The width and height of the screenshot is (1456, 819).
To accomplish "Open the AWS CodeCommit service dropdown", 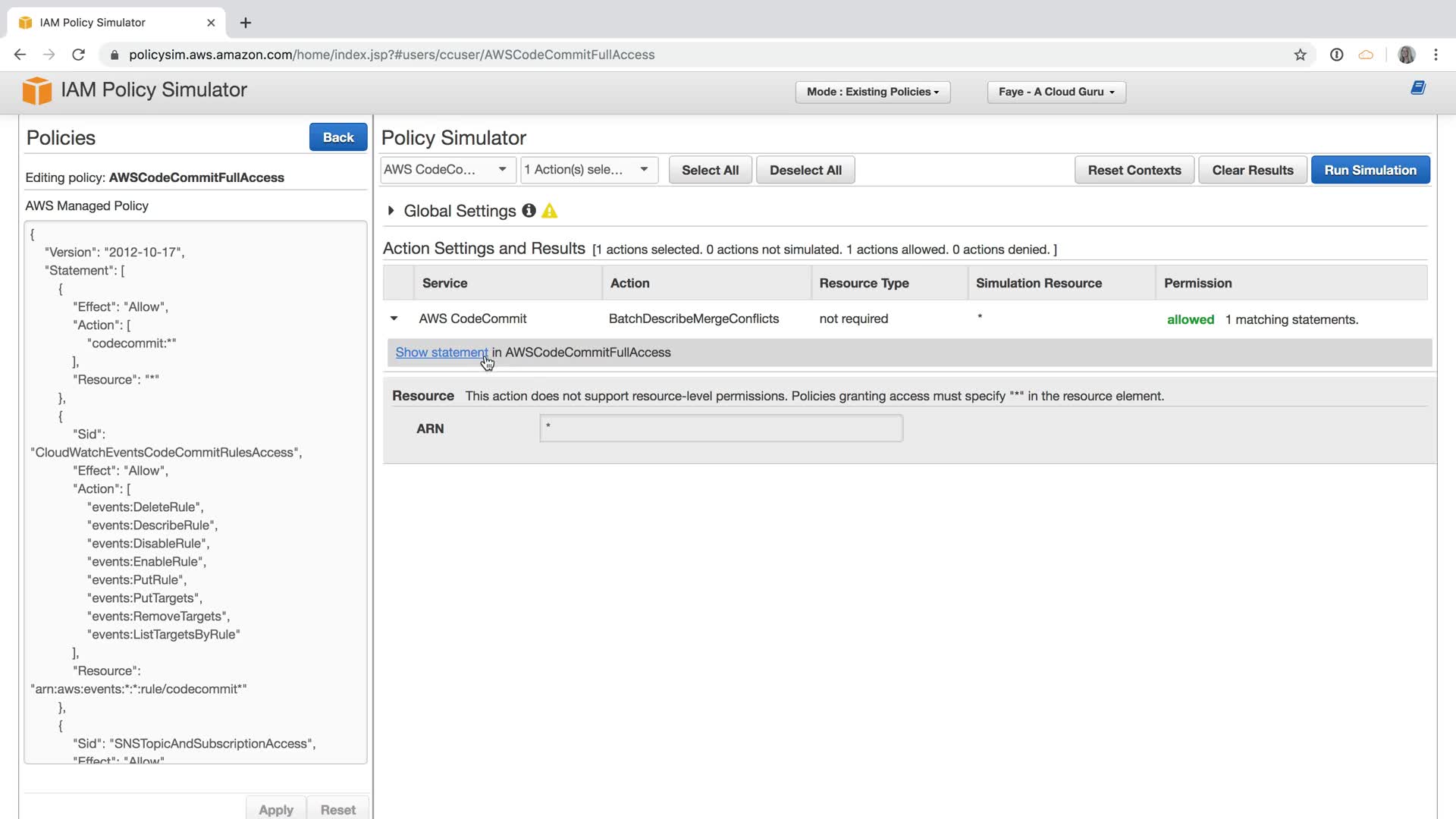I will pyautogui.click(x=447, y=170).
